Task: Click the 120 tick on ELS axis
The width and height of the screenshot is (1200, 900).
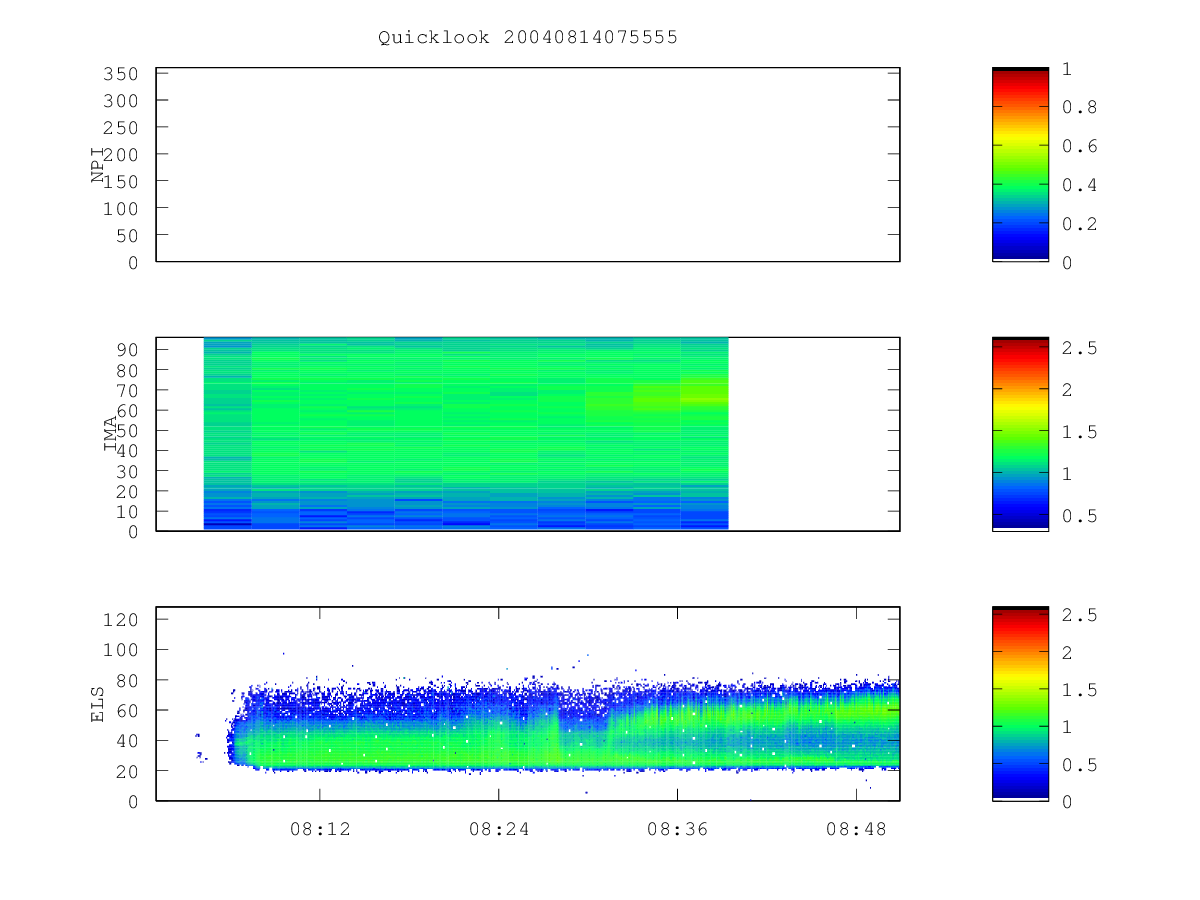Action: pyautogui.click(x=122, y=619)
